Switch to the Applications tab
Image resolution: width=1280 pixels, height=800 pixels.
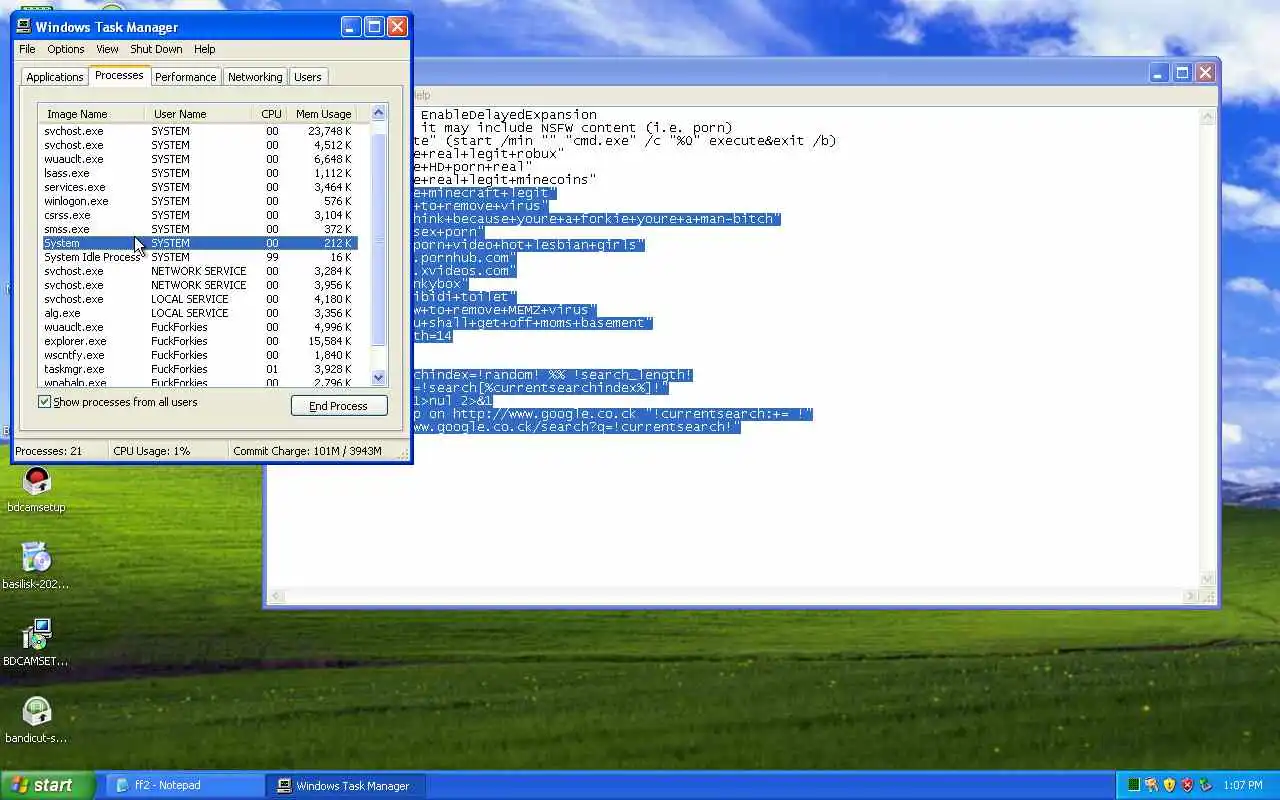(55, 77)
